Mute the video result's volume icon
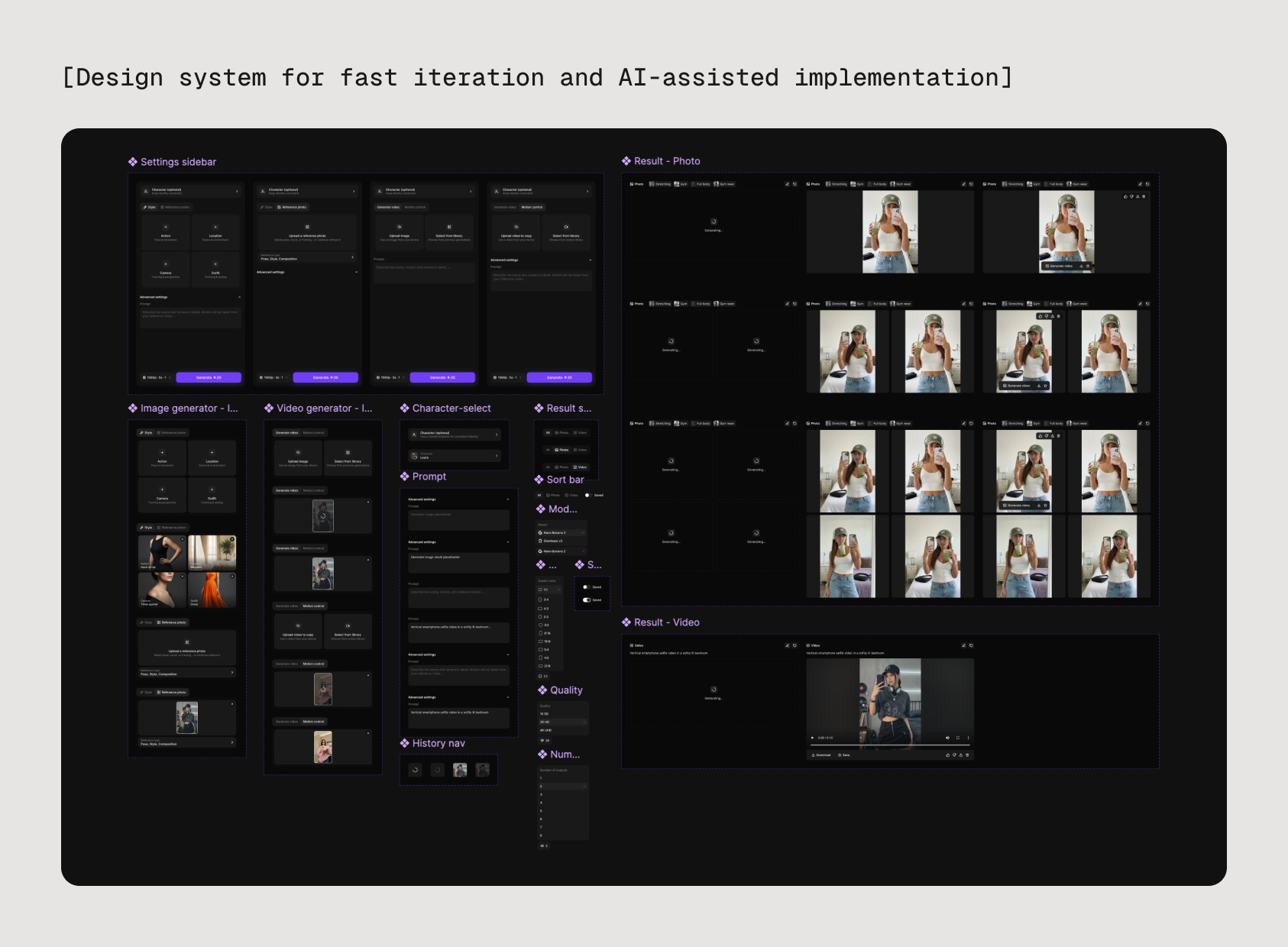This screenshot has height=947, width=1288. (x=947, y=738)
